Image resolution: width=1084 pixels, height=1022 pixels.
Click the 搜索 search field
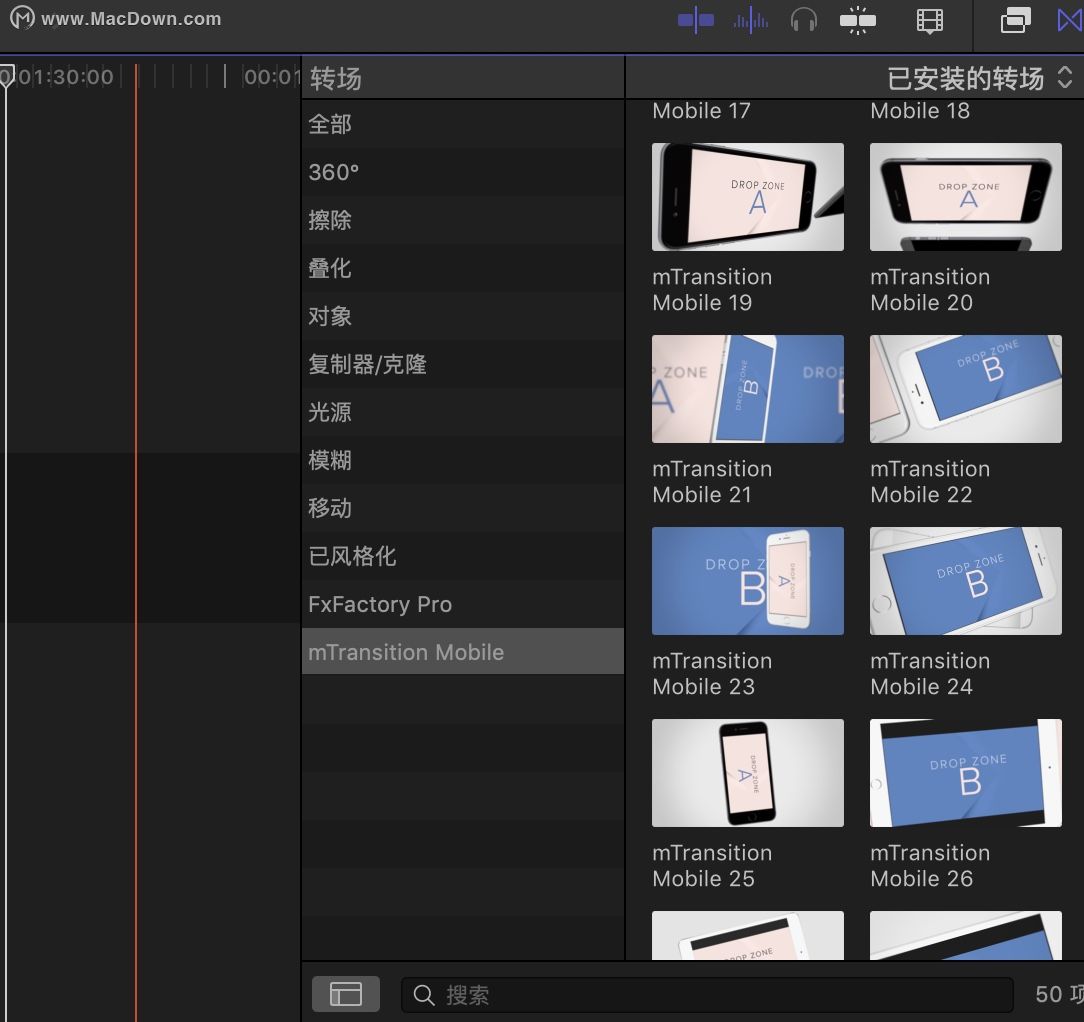707,995
